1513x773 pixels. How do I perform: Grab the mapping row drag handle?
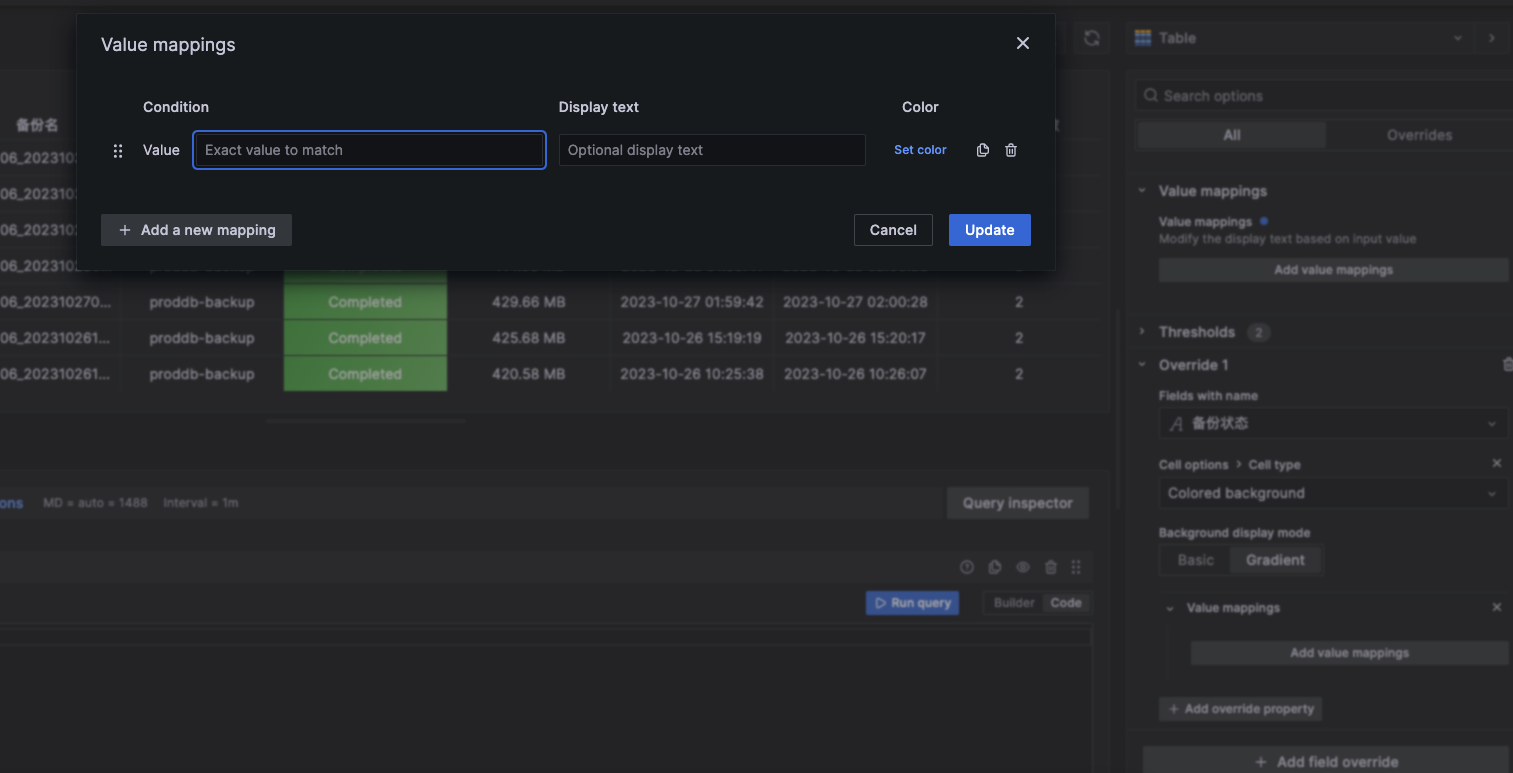click(x=118, y=150)
